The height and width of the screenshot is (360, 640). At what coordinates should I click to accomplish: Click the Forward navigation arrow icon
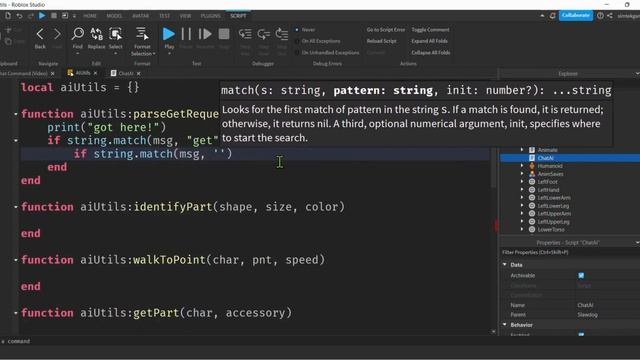pyautogui.click(x=57, y=34)
